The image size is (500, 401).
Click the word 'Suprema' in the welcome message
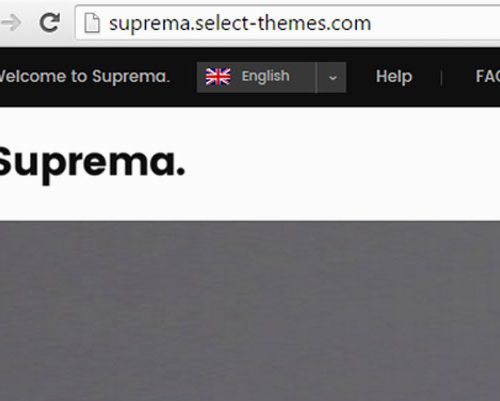pos(129,76)
